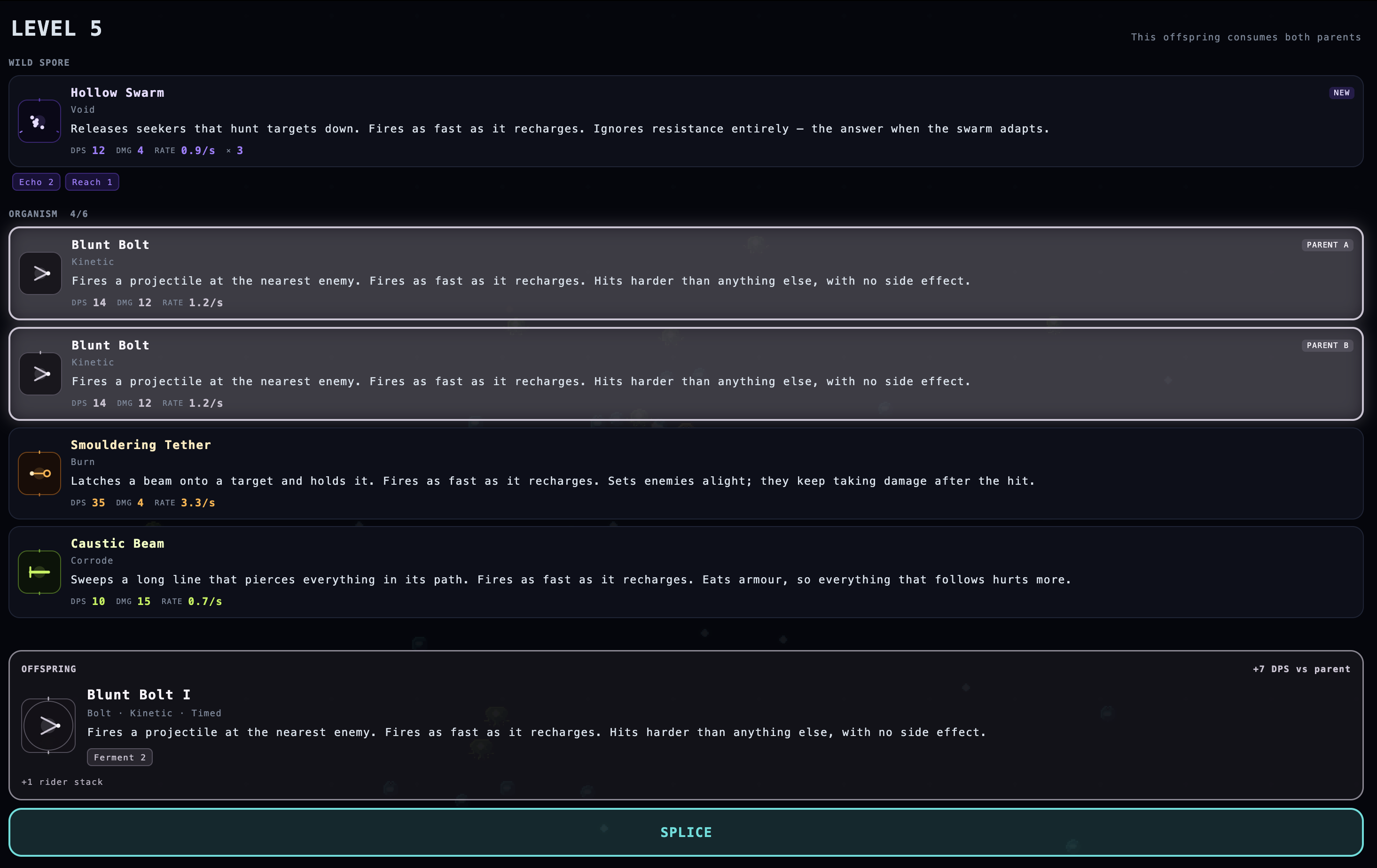Click the Hollow Swarm void spore icon
1377x868 pixels.
(39, 121)
